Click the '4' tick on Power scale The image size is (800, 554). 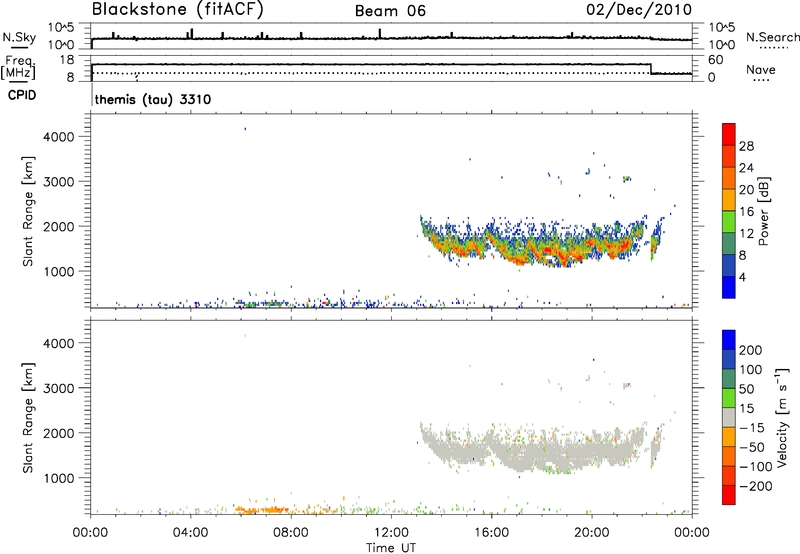[742, 277]
